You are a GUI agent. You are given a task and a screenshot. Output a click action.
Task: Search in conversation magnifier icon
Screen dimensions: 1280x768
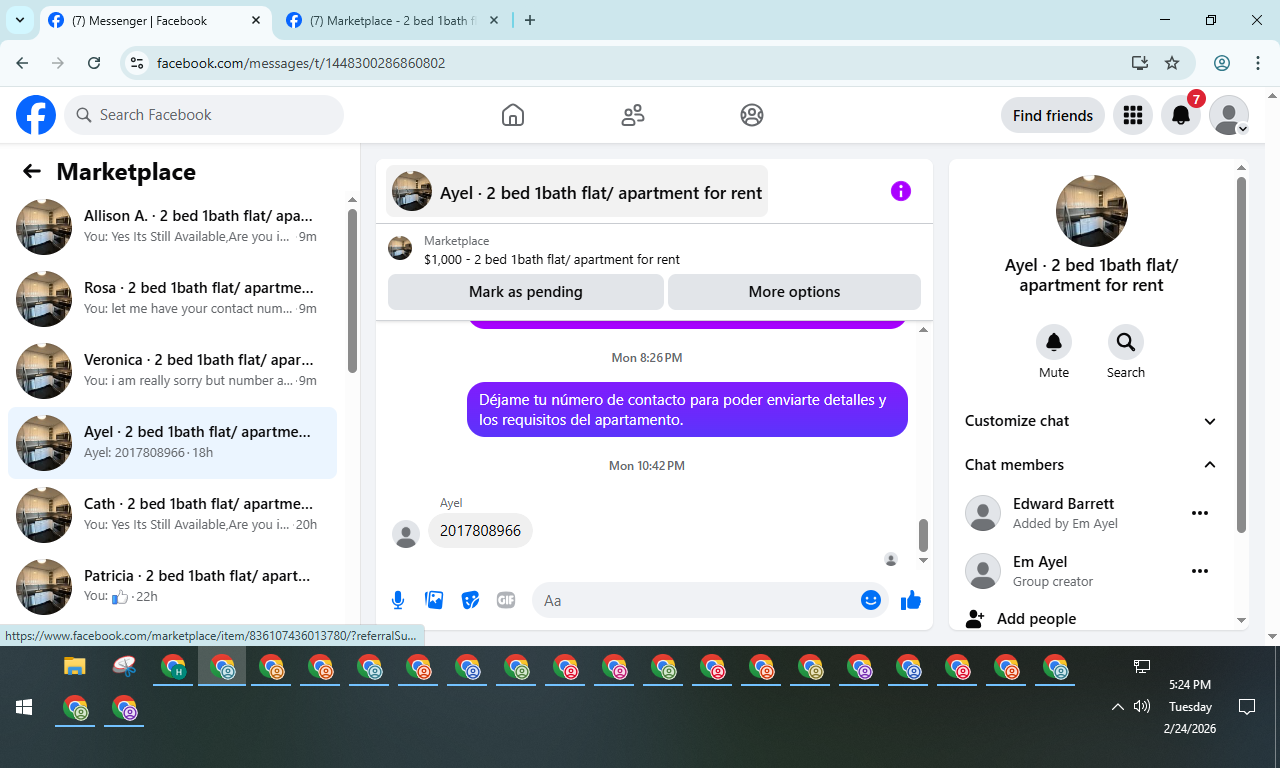point(1126,342)
